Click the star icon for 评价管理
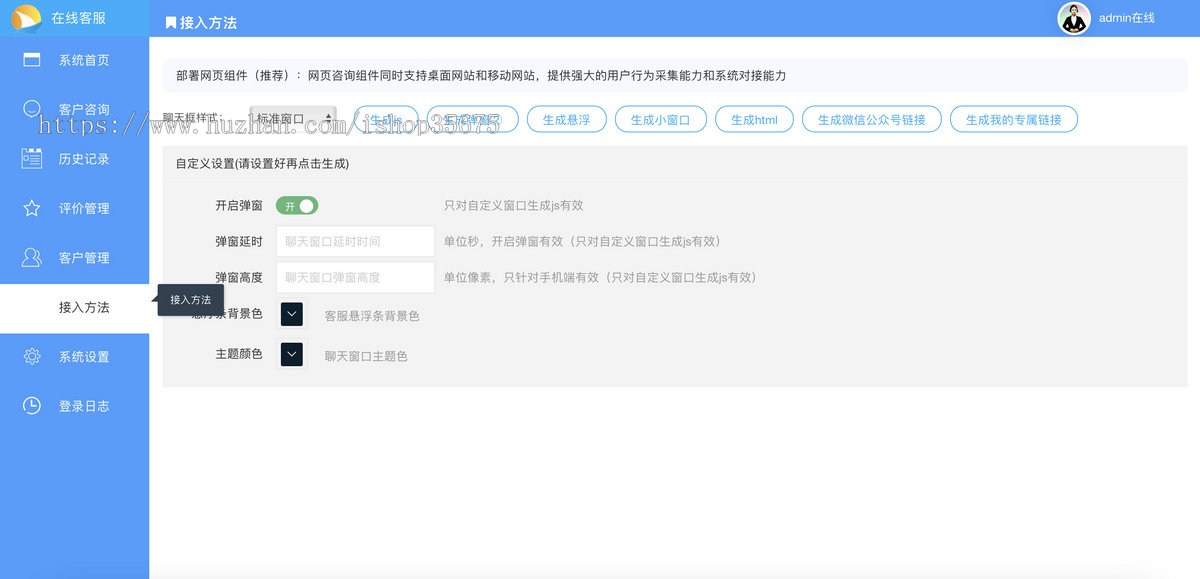The image size is (1200, 579). coord(32,208)
